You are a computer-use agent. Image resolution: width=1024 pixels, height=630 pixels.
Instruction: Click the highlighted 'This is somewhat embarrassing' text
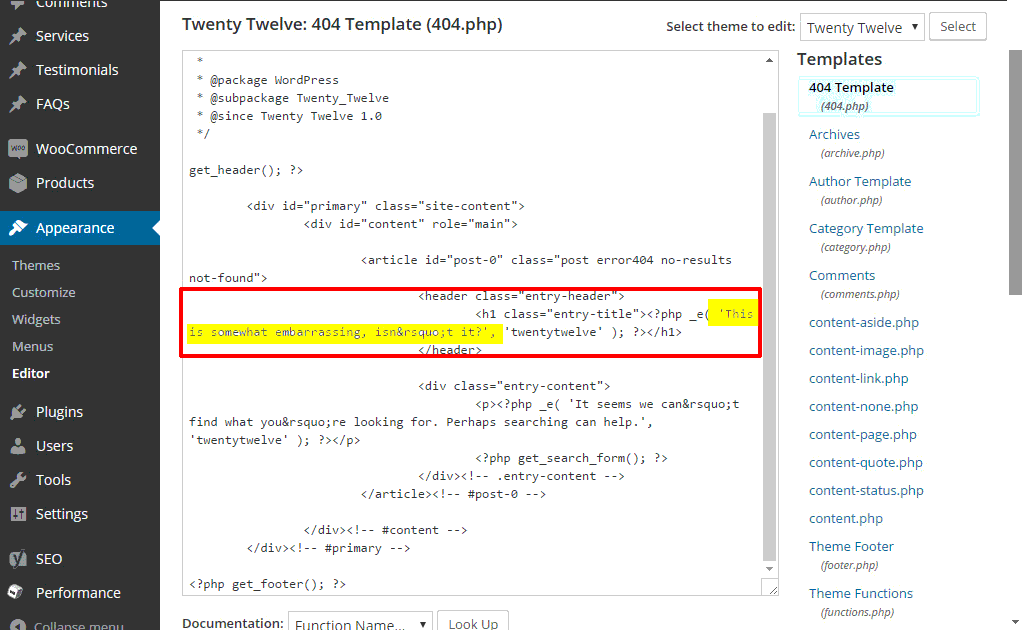coord(346,332)
